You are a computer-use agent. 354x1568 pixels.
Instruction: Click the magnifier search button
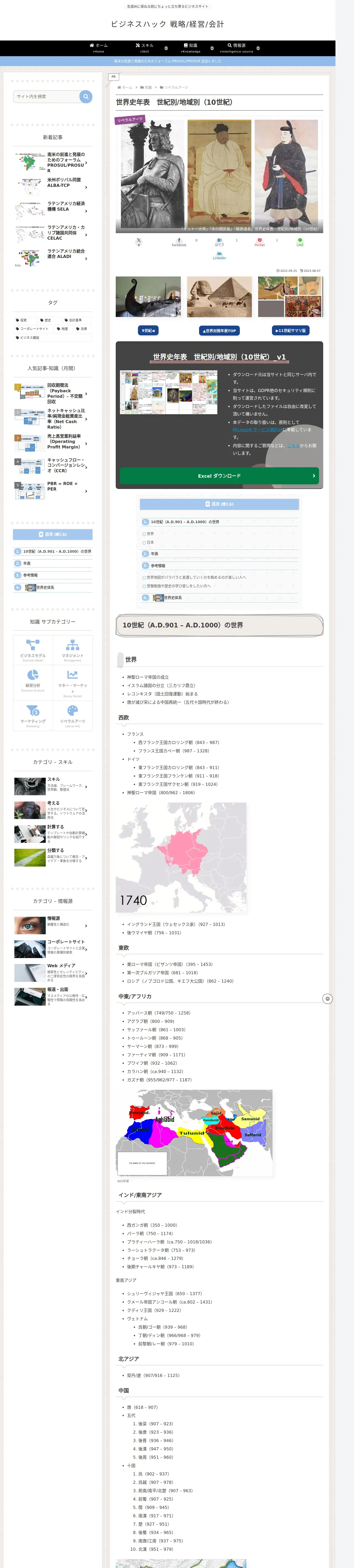tap(86, 96)
